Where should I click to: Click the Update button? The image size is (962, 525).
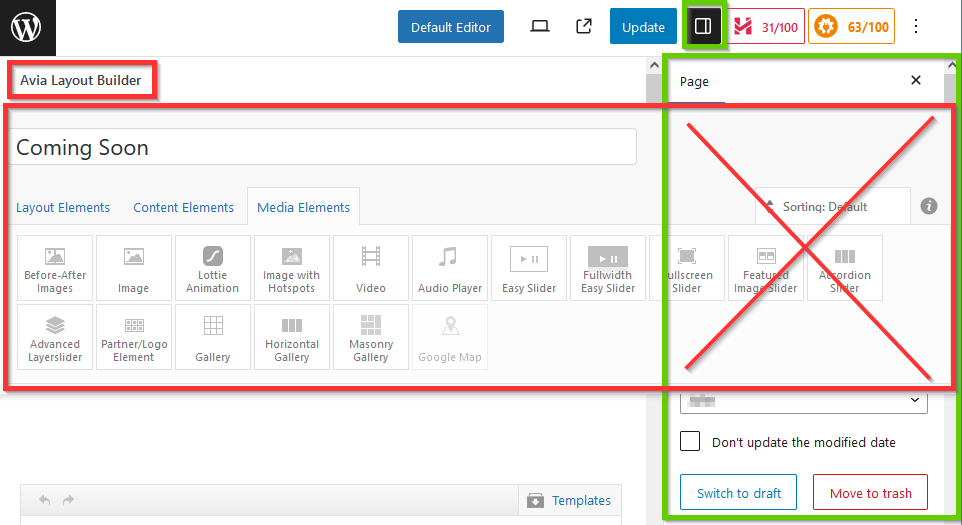[x=643, y=27]
